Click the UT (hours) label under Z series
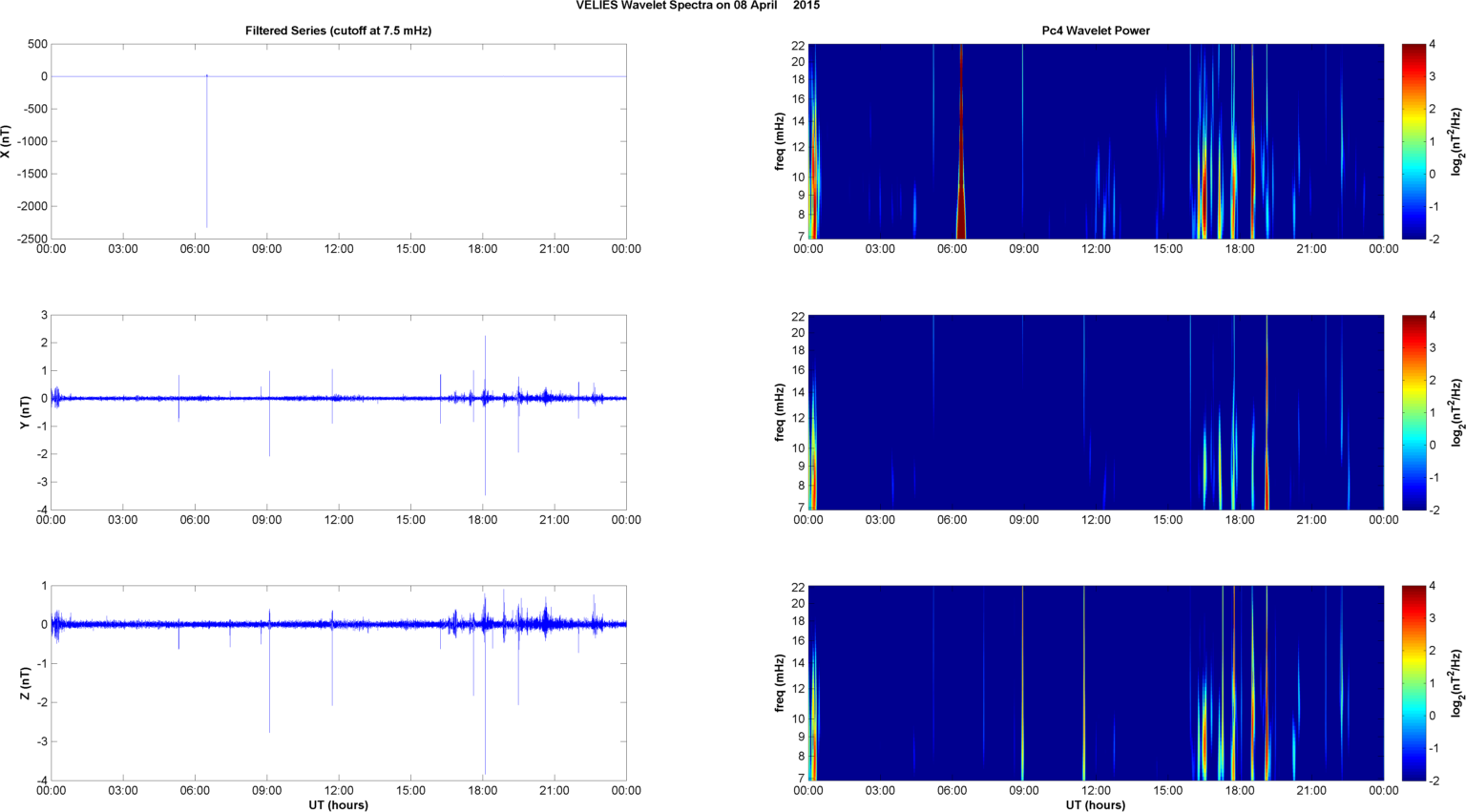The width and height of the screenshot is (1466, 812). [x=338, y=805]
